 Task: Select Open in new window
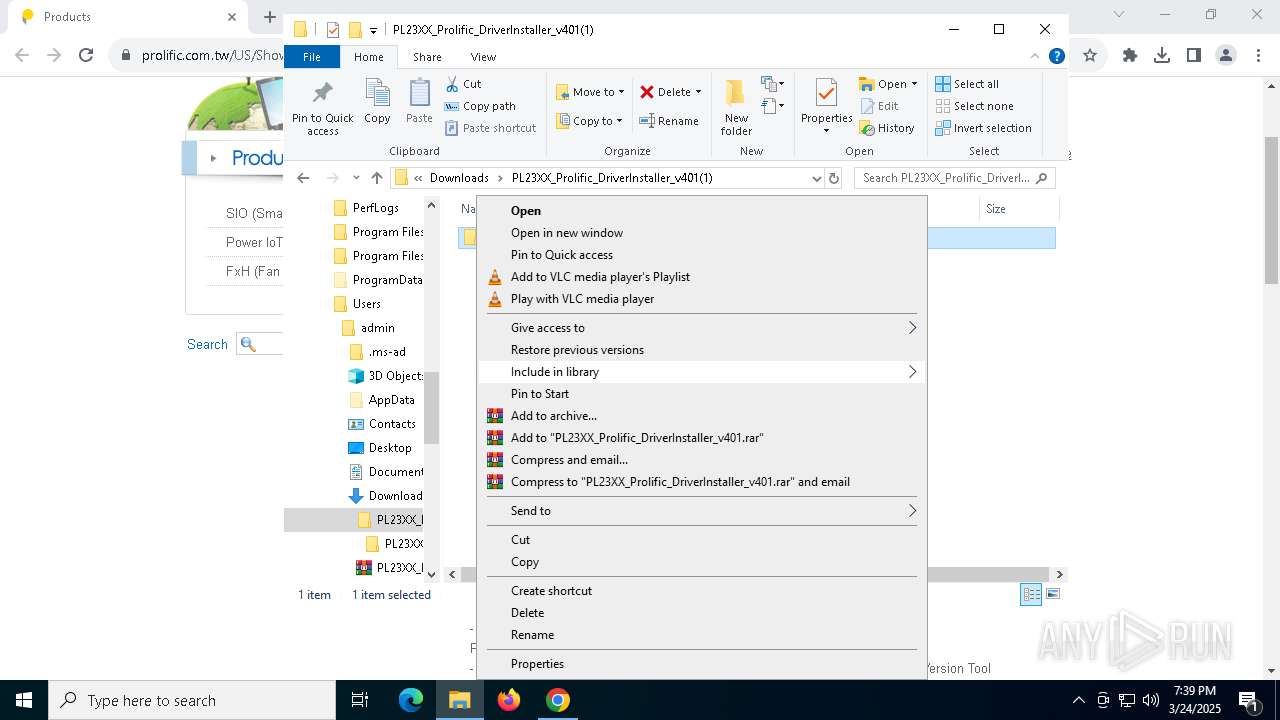click(702, 233)
